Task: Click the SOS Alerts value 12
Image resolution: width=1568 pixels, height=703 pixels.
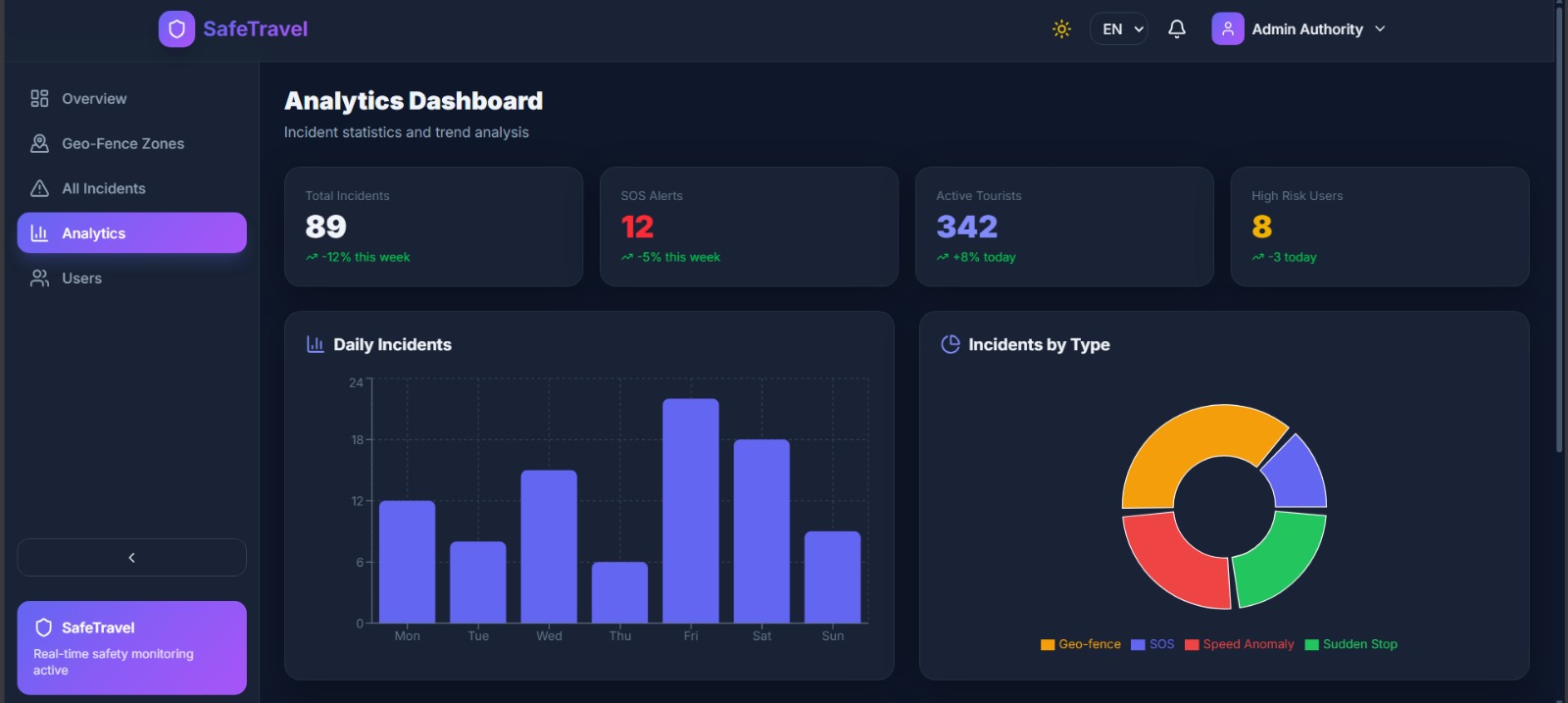Action: pyautogui.click(x=637, y=226)
